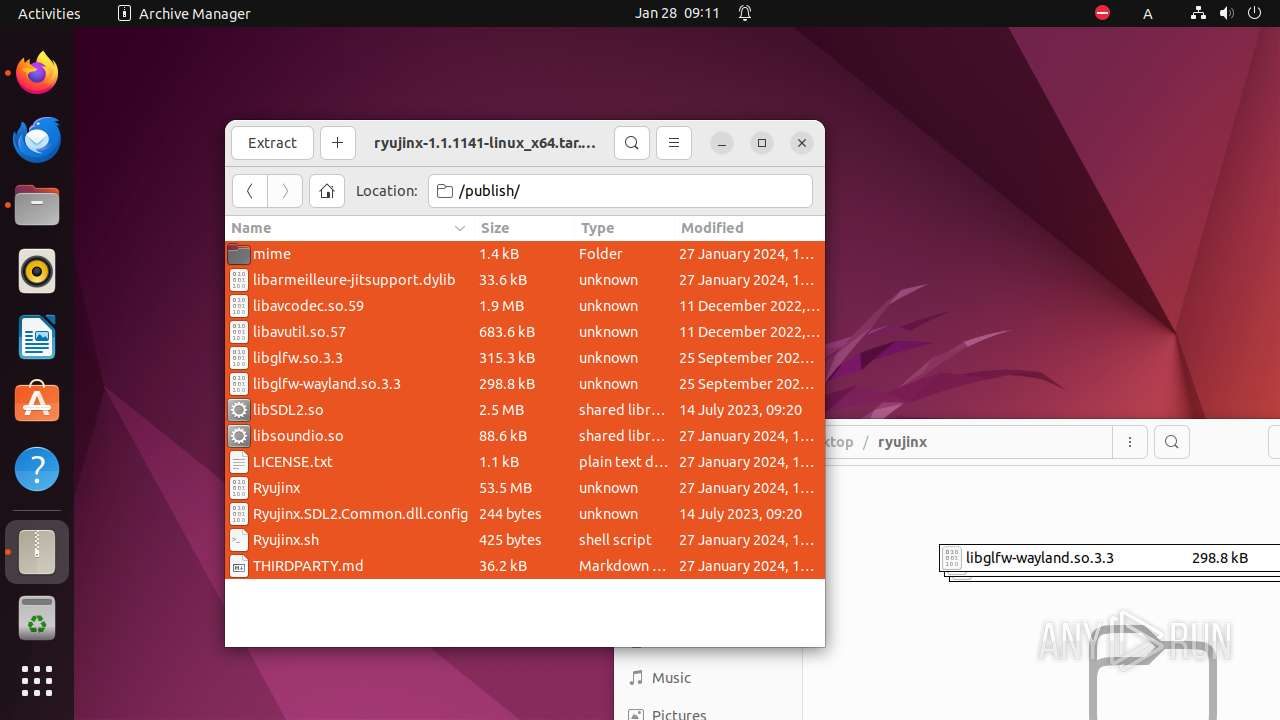Click ryujinx path segment in Files window
Screen dimensions: 1280x720
[902, 442]
